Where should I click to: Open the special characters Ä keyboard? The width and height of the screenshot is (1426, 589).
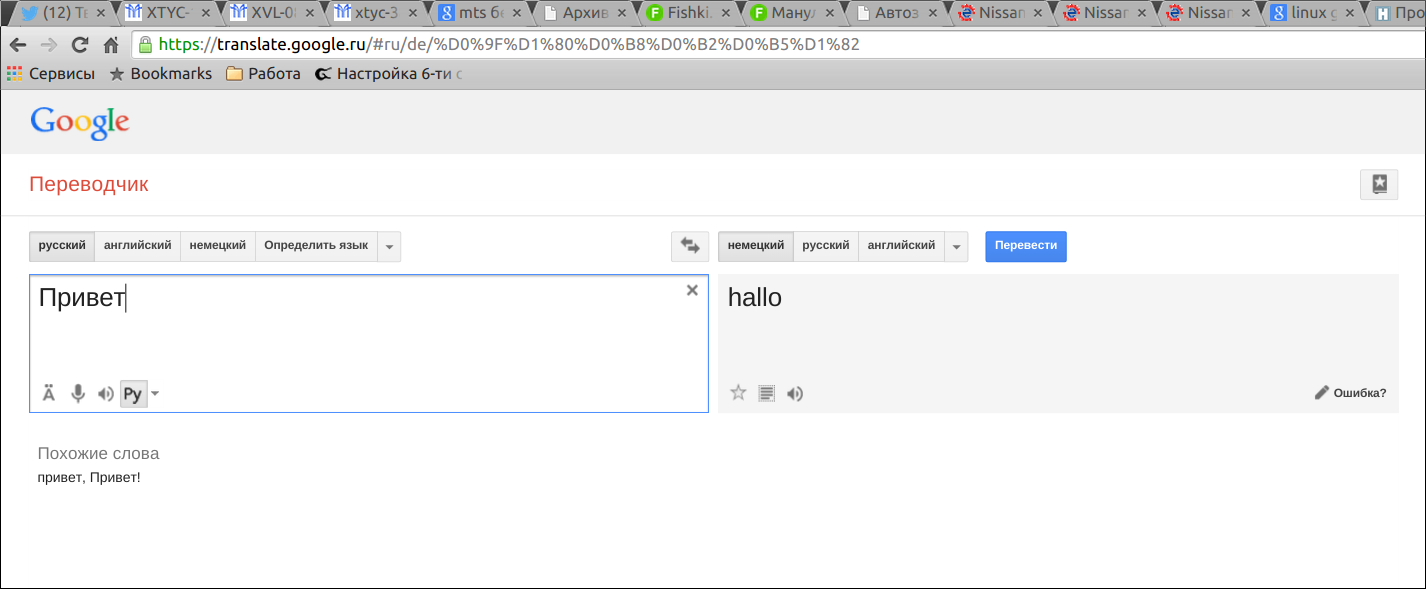click(48, 393)
